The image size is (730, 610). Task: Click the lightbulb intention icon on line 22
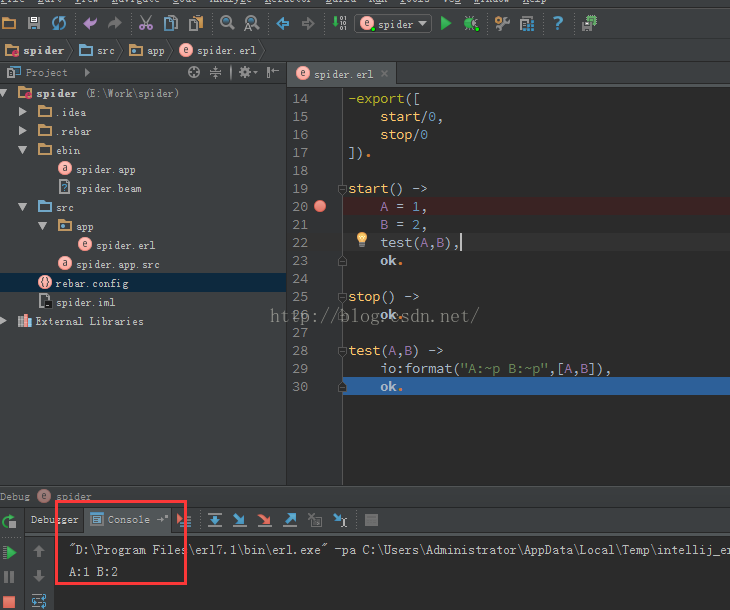tap(362, 240)
